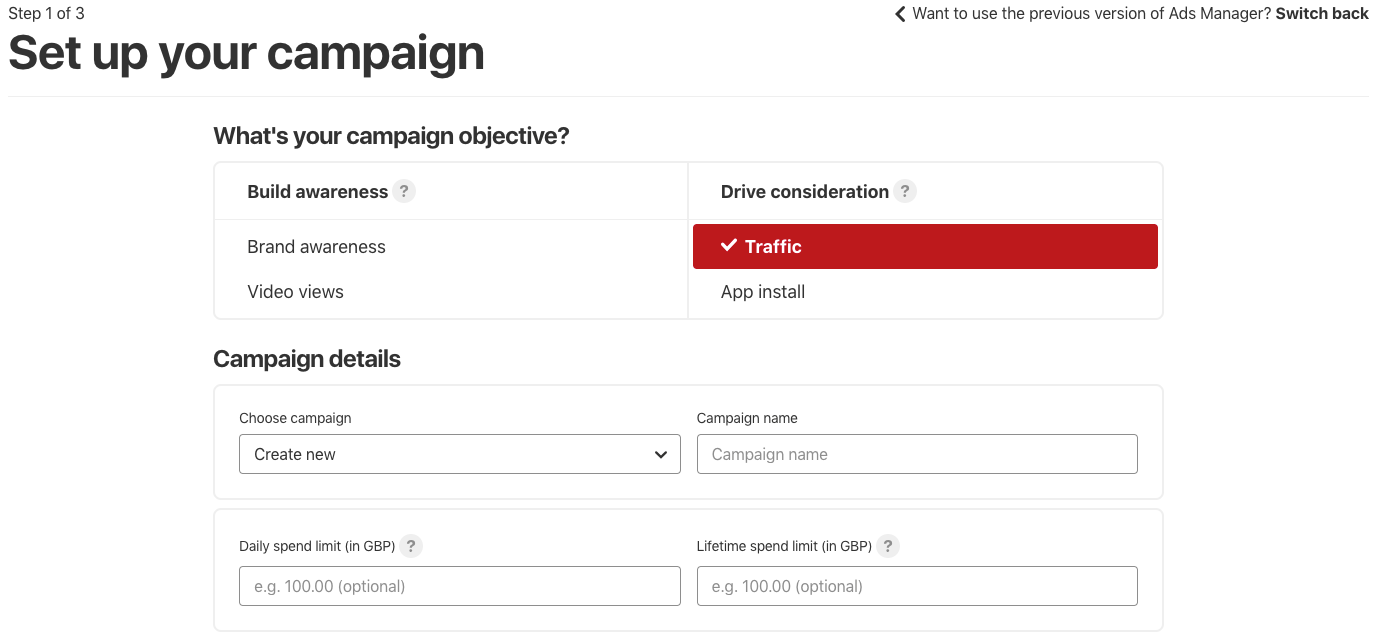Click the back chevron beside previous version text
Image resolution: width=1379 pixels, height=637 pixels.
[x=900, y=14]
